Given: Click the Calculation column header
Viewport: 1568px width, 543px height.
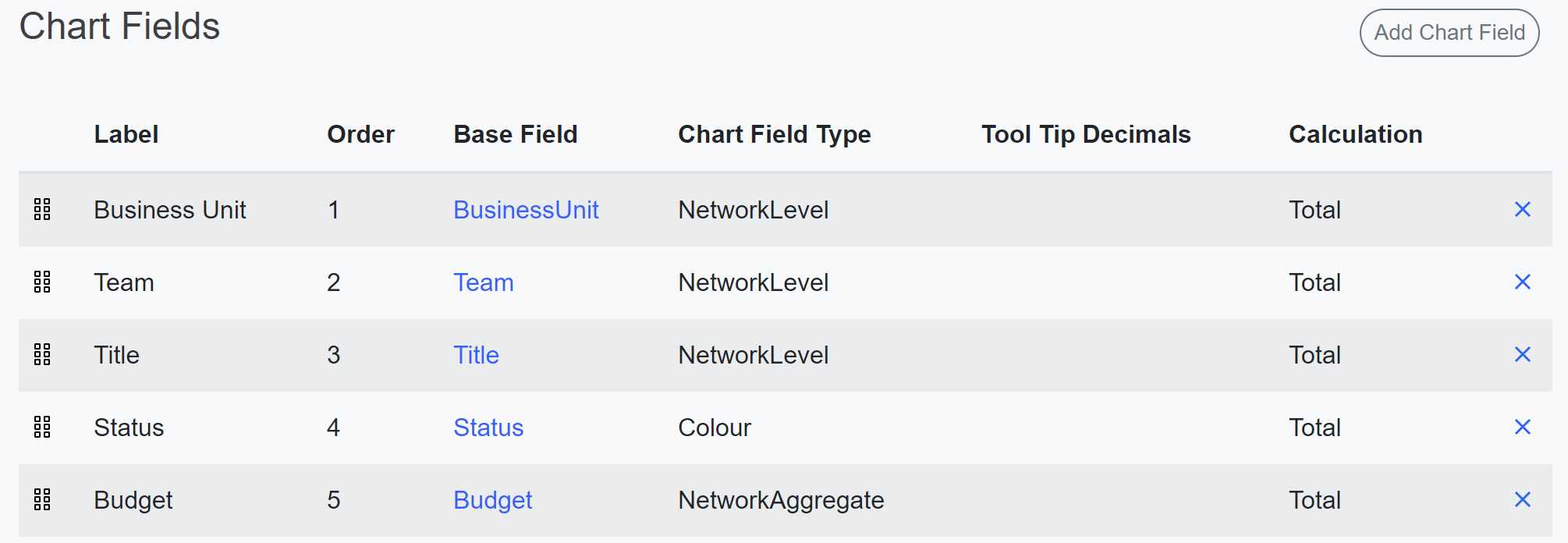Looking at the screenshot, I should pyautogui.click(x=1356, y=134).
